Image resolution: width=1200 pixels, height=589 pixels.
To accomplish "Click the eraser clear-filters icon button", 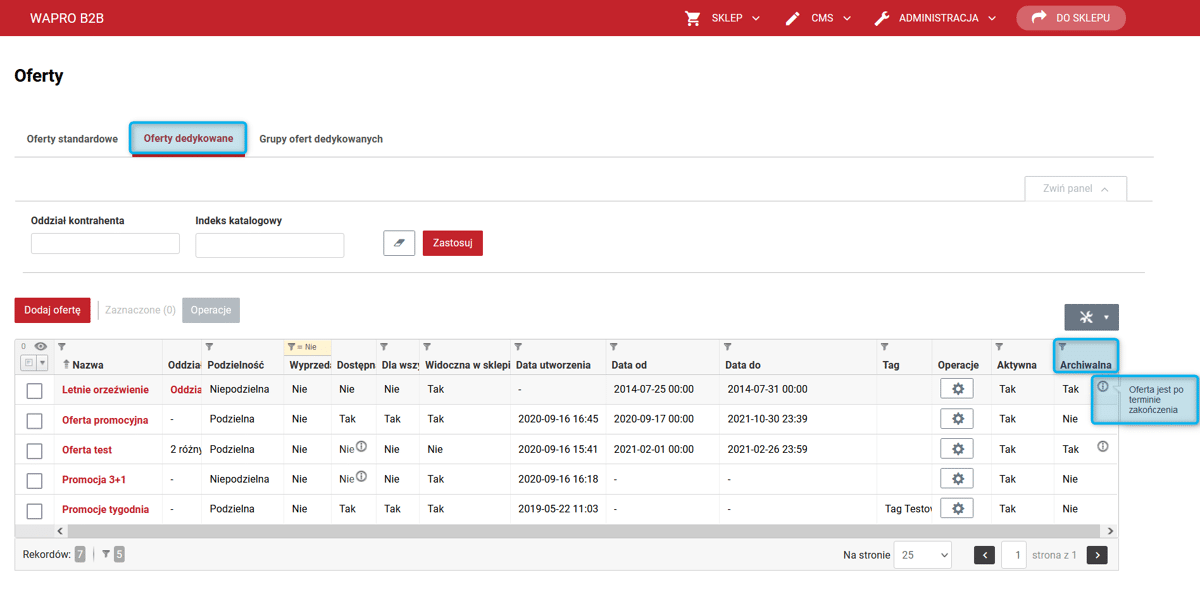I will tap(399, 243).
